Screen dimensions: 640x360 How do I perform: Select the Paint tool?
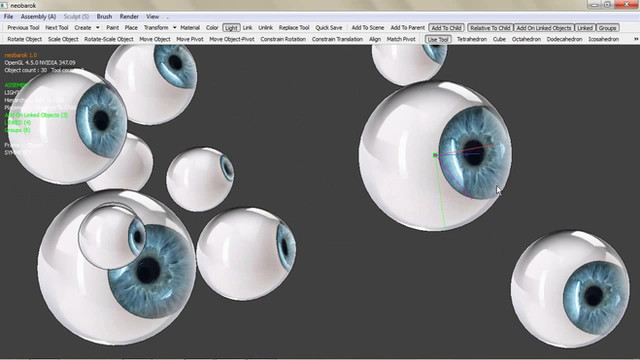click(113, 28)
